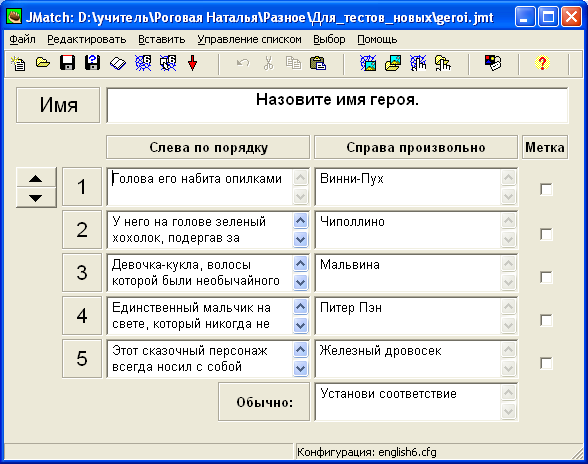Screen dimensions: 588x464
Task: Open the Выбор menu
Action: click(329, 39)
